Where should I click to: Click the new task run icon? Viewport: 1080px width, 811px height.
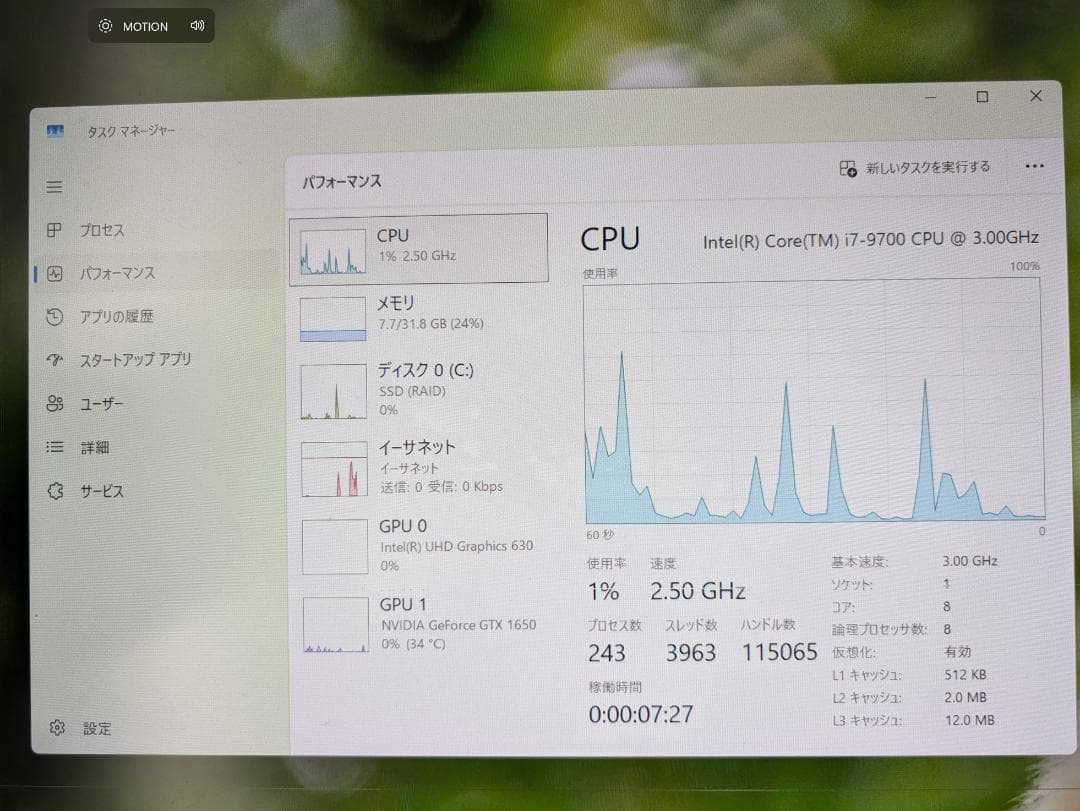tap(848, 168)
